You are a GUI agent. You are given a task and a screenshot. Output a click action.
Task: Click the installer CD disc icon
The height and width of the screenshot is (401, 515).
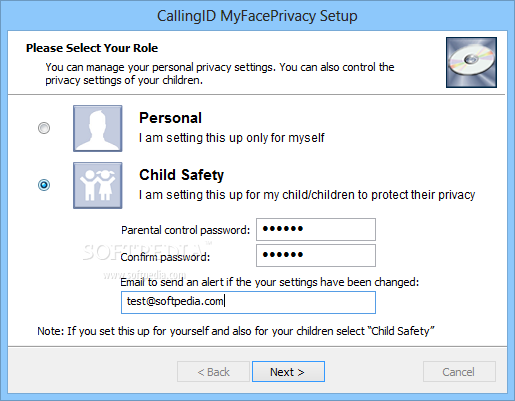point(471,62)
